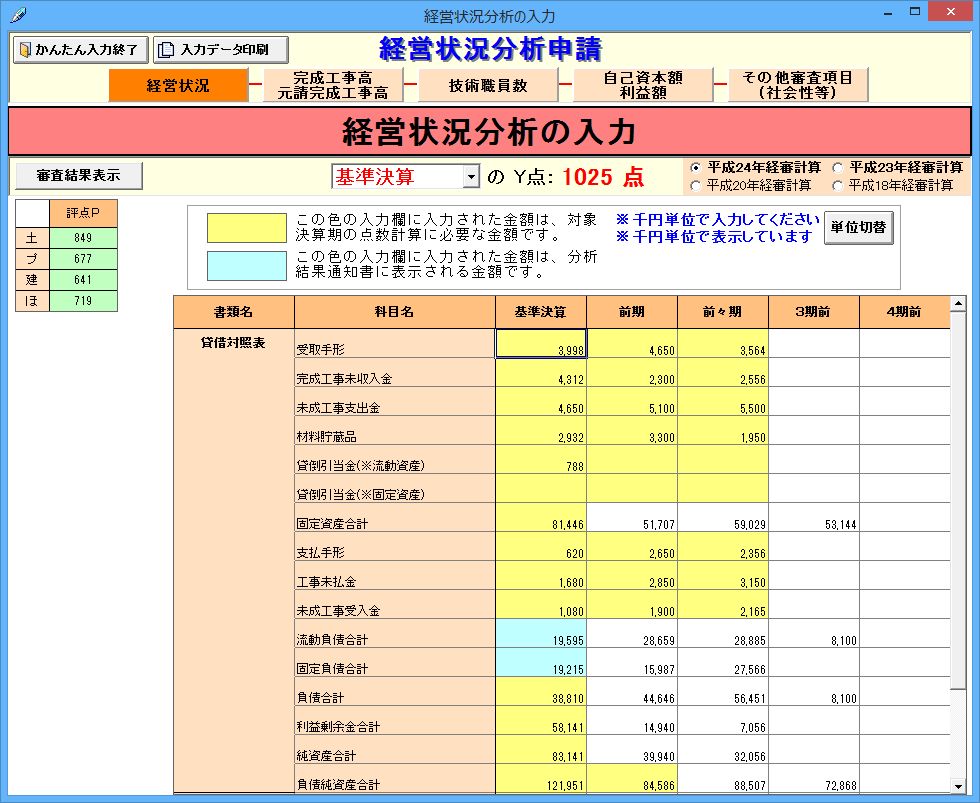Viewport: 980px width, 803px height.
Task: Click 受取手形 基準決算 cell showing 3,998
Action: click(541, 344)
